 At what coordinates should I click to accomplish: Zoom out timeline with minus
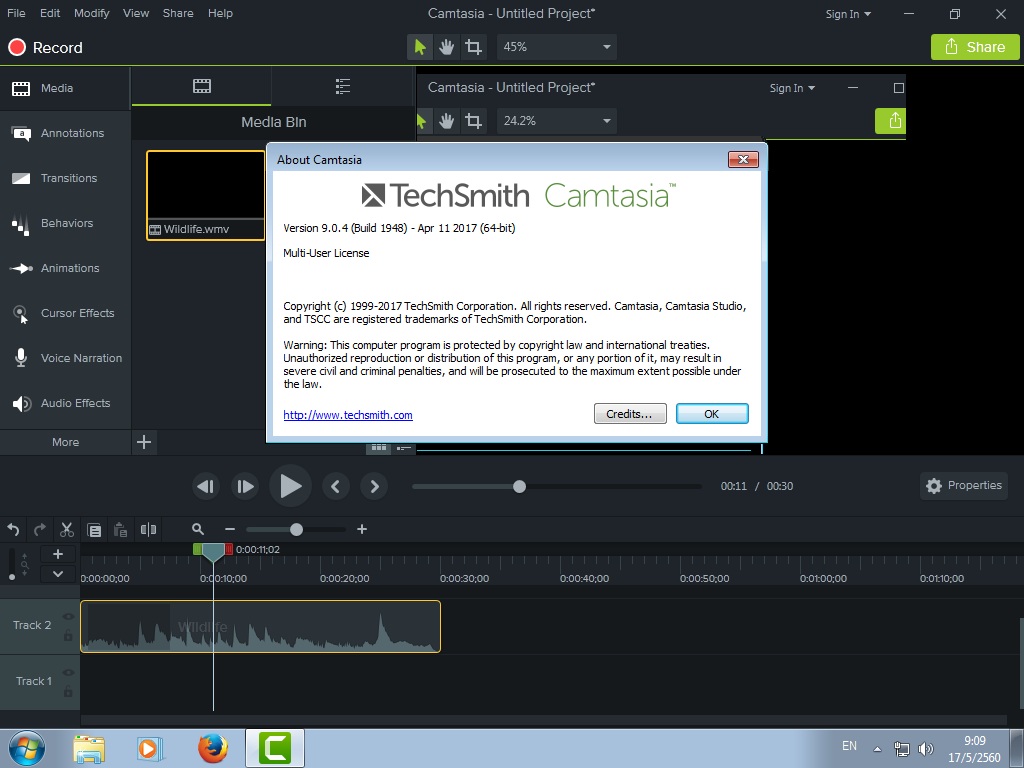click(x=229, y=530)
